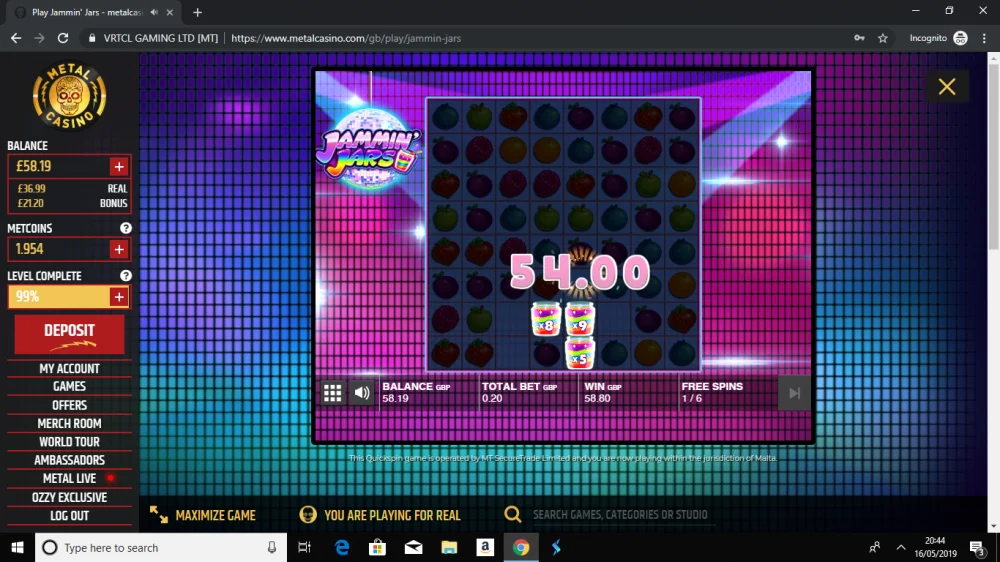Open OFFERS menu item
1000x562 pixels.
point(70,405)
